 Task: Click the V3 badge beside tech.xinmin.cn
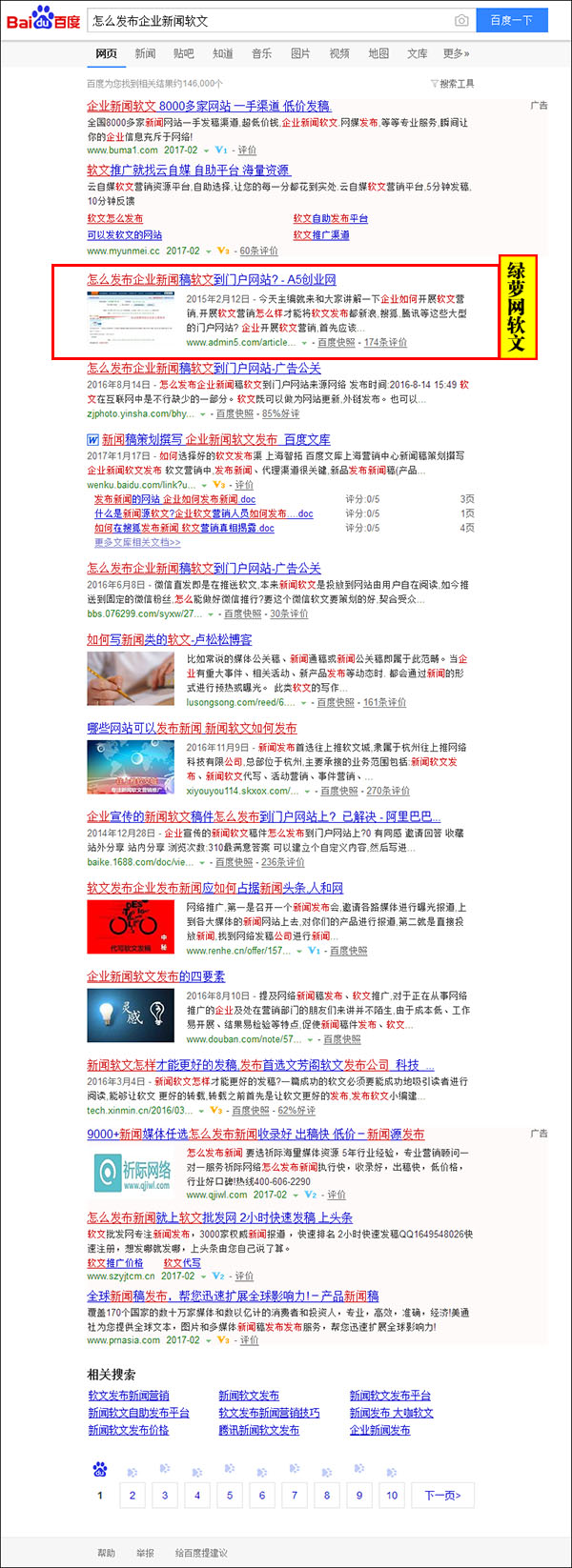215,1110
